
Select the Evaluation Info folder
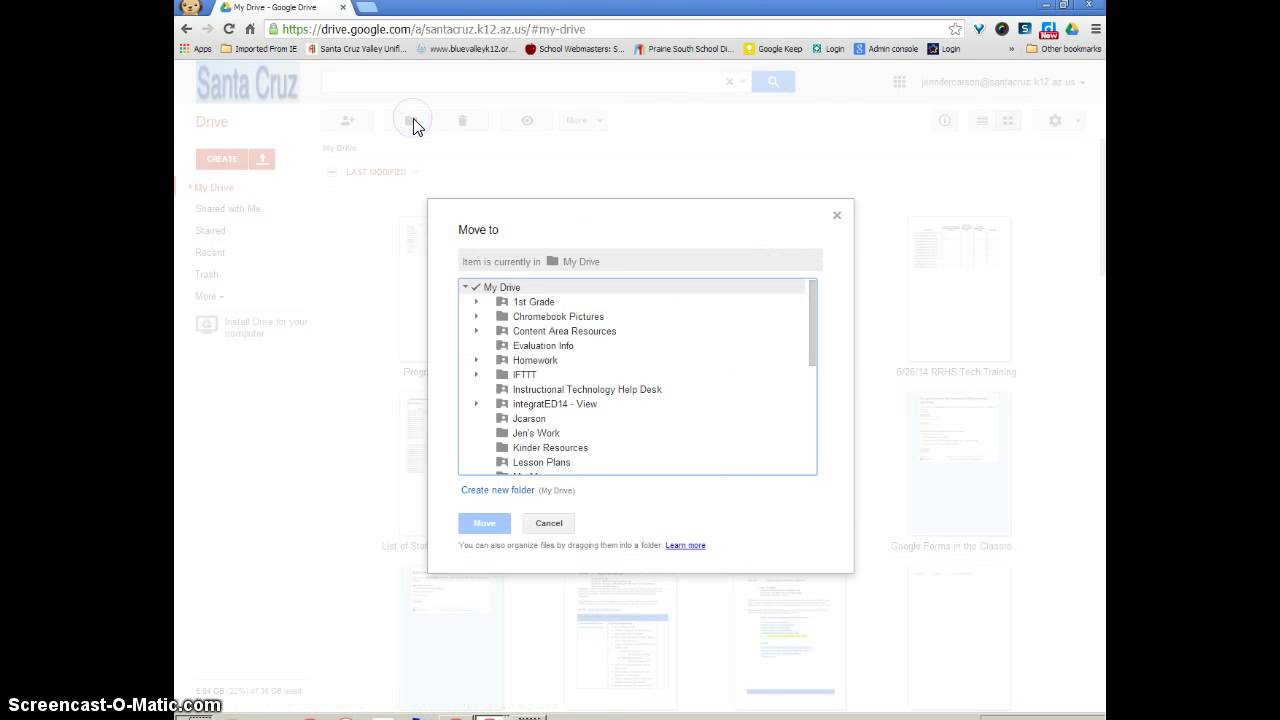(x=543, y=346)
